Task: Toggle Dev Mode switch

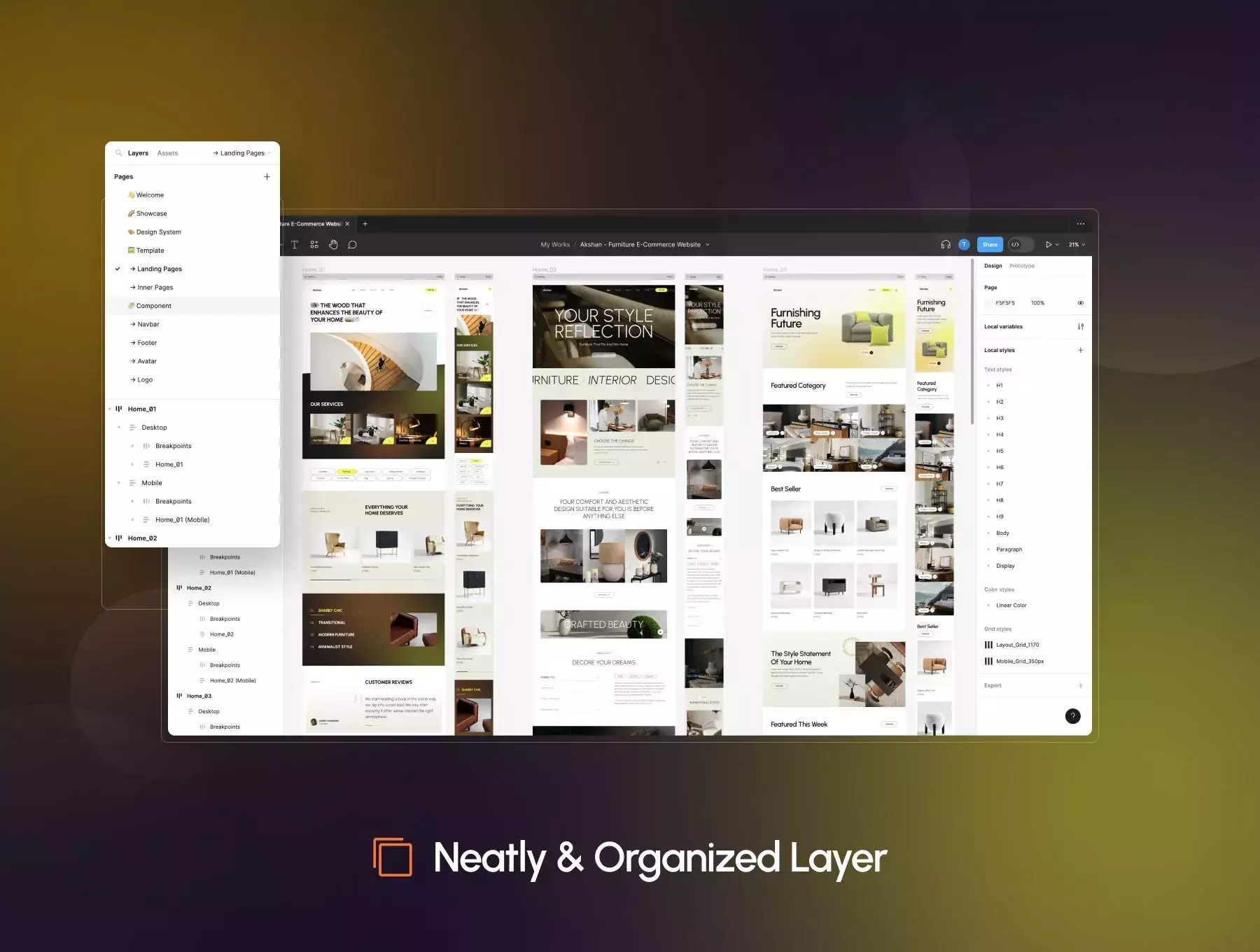Action: pos(1021,244)
